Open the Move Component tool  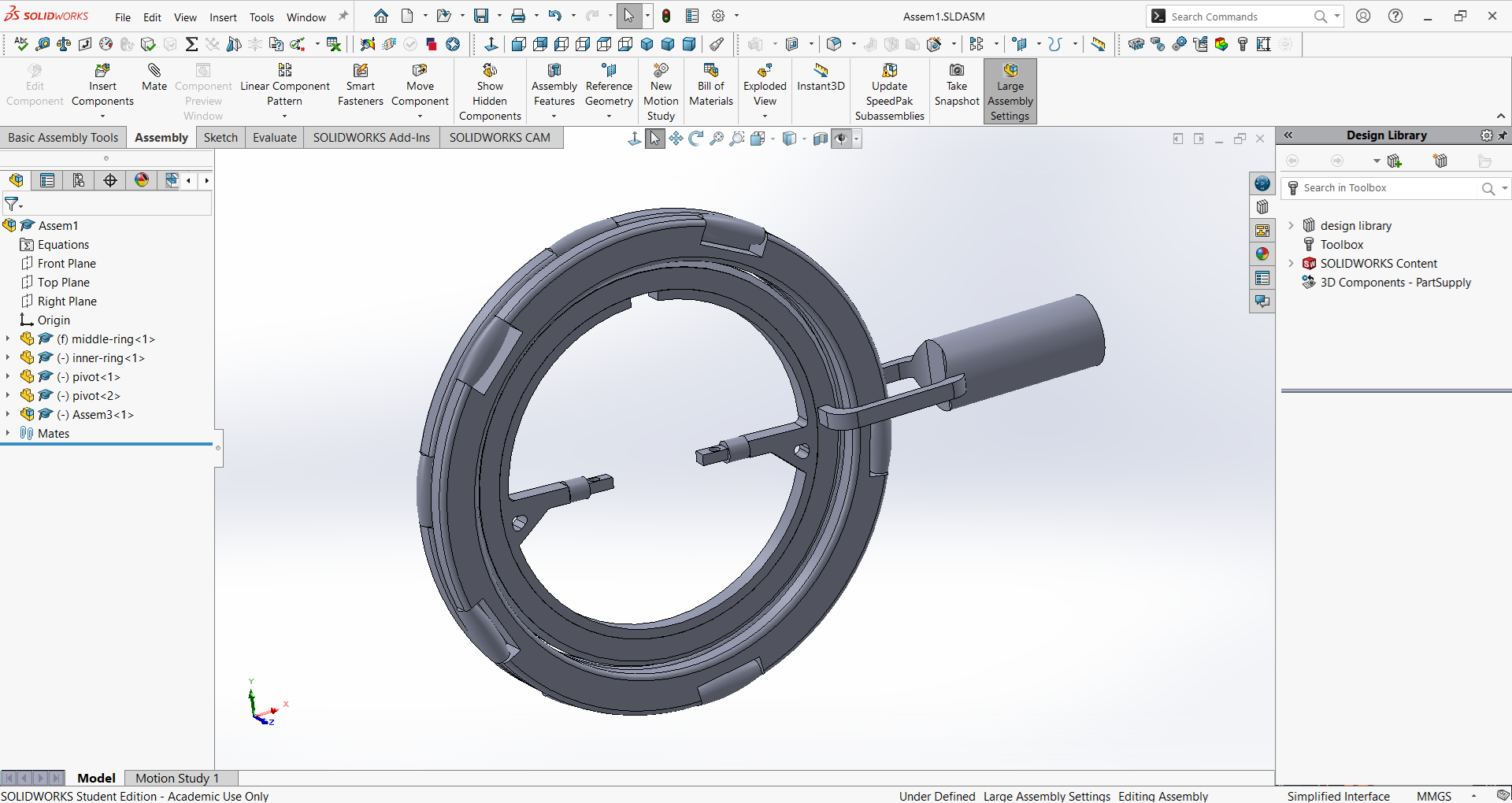tap(420, 85)
